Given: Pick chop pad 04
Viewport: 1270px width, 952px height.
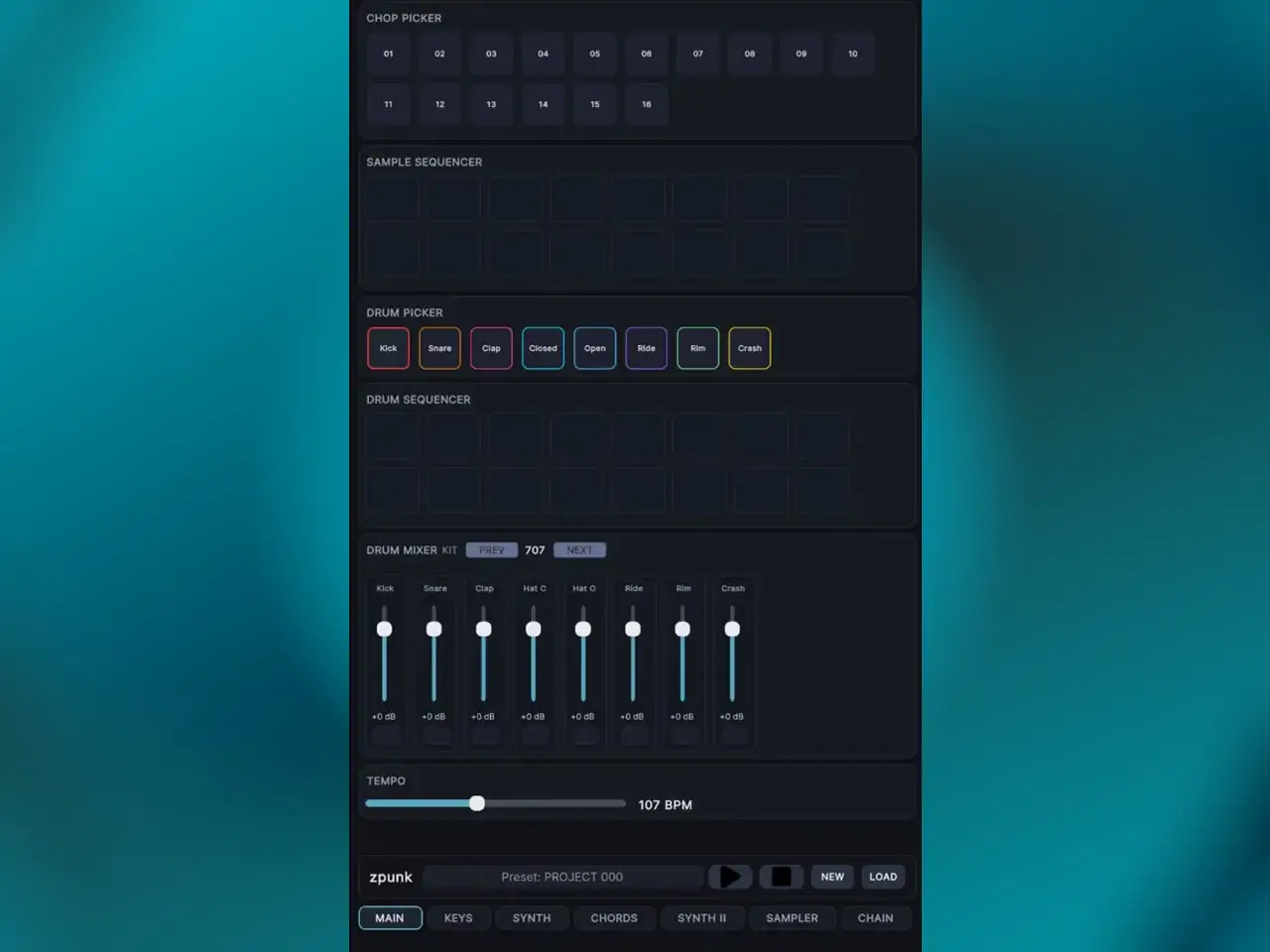Looking at the screenshot, I should [543, 54].
